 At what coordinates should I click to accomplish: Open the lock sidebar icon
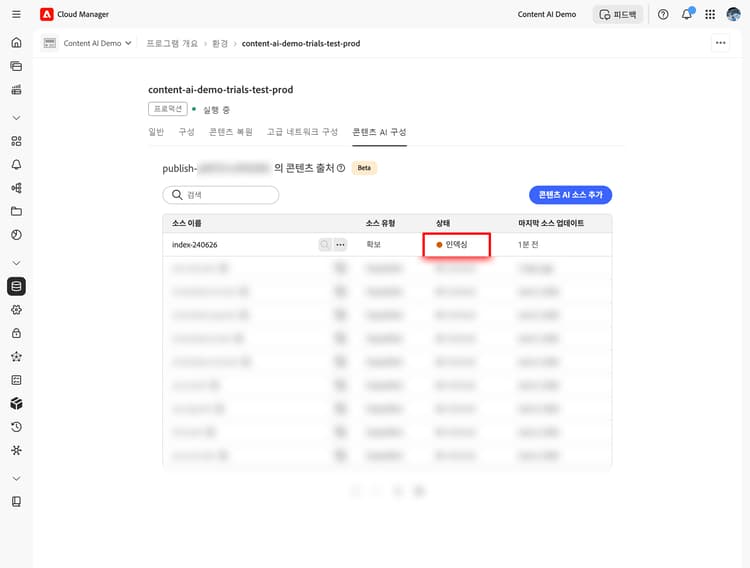(x=16, y=333)
